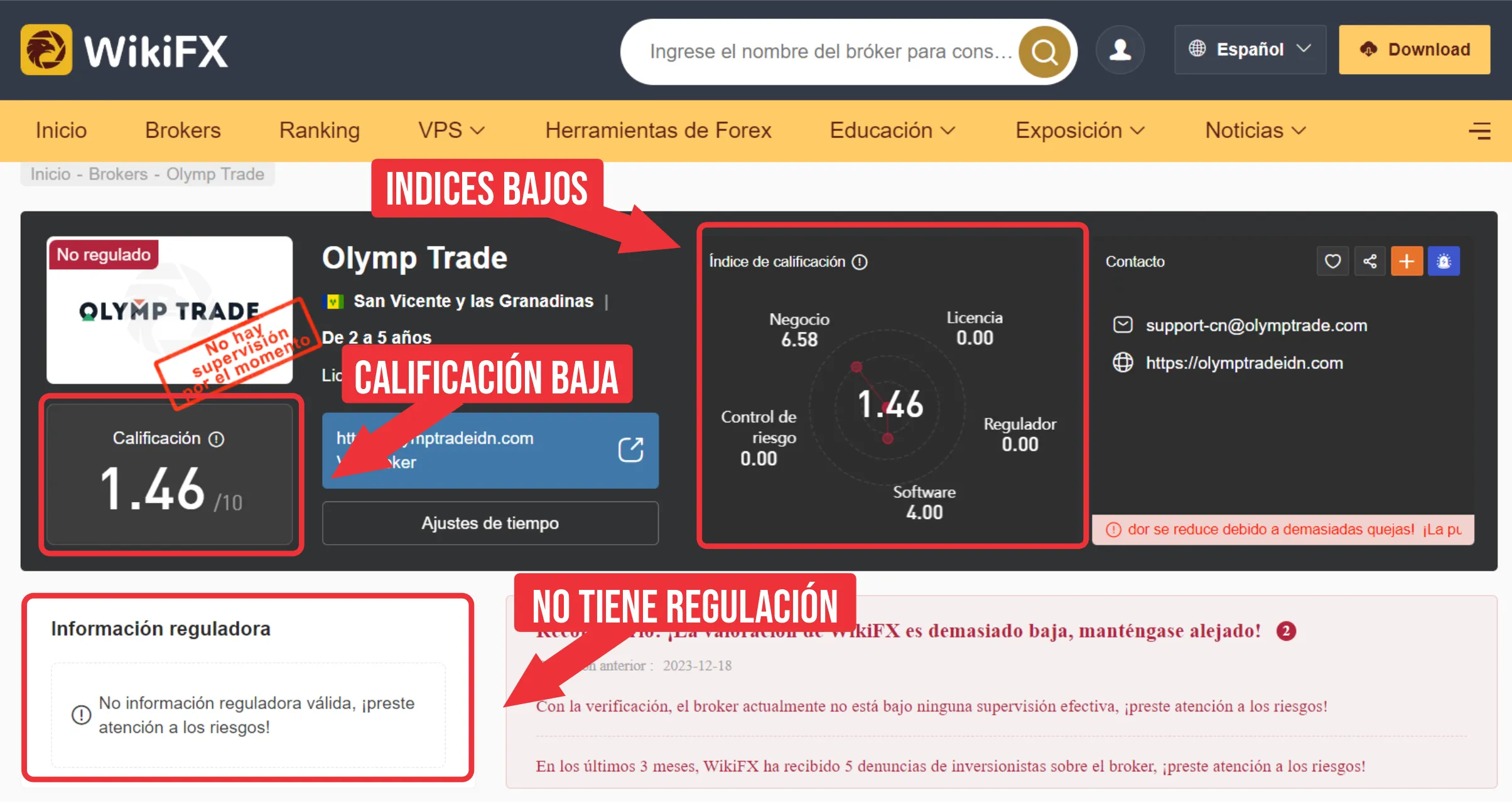This screenshot has width=1512, height=802.
Task: Click Brokers in the breadcrumb trail
Action: click(118, 174)
